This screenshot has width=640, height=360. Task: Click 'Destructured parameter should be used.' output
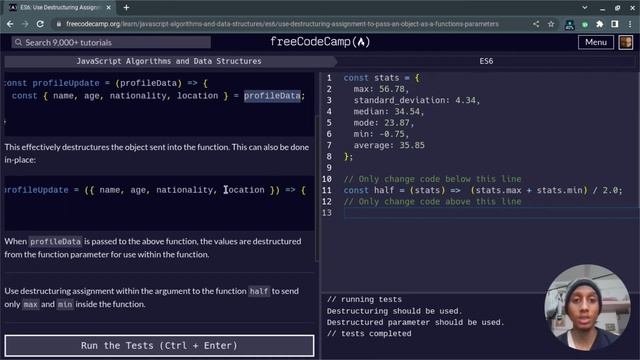click(x=415, y=322)
